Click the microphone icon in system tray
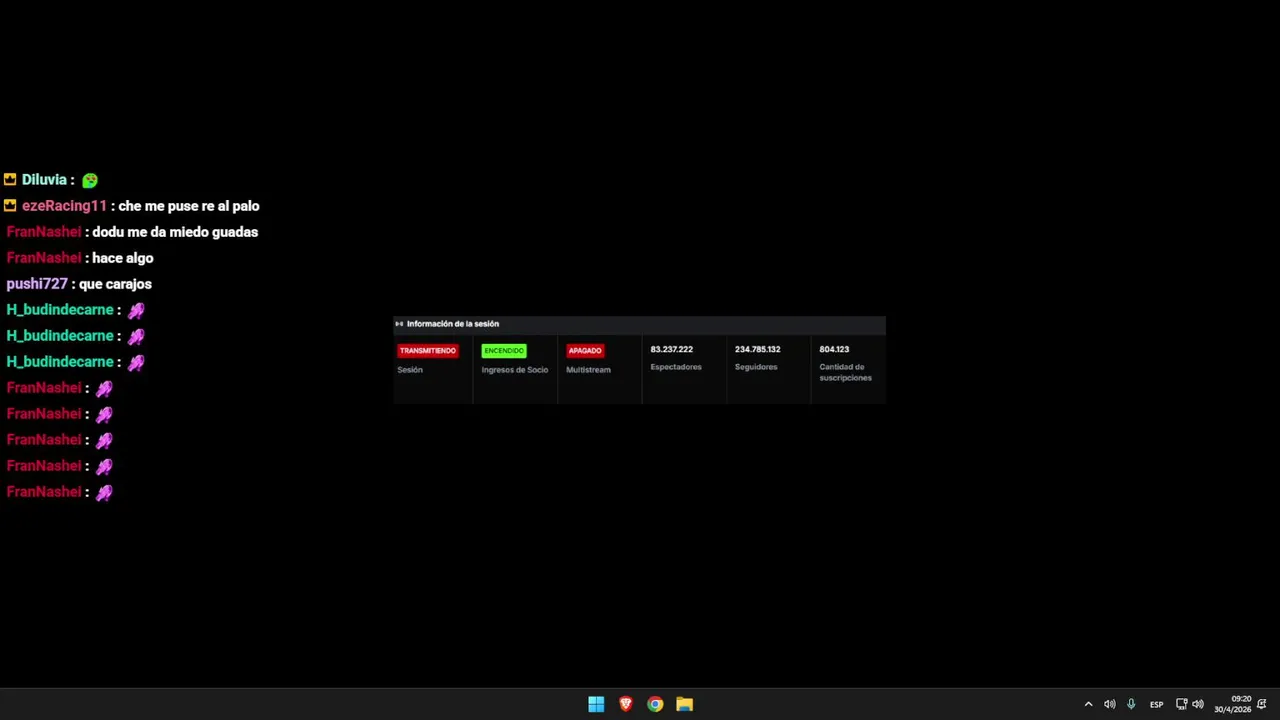1280x720 pixels. click(1131, 704)
